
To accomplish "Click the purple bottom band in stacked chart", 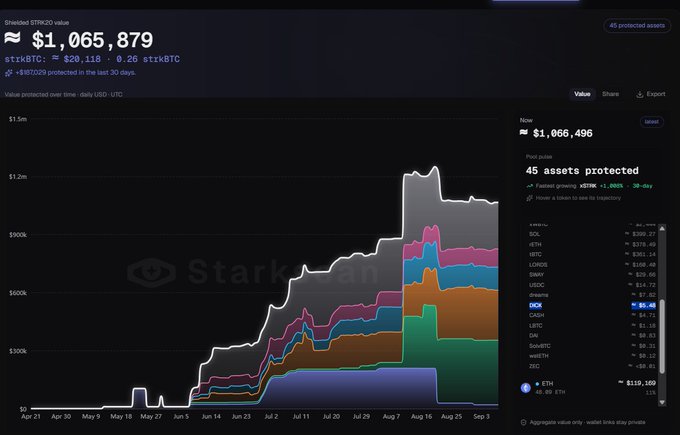I will 347,388.
